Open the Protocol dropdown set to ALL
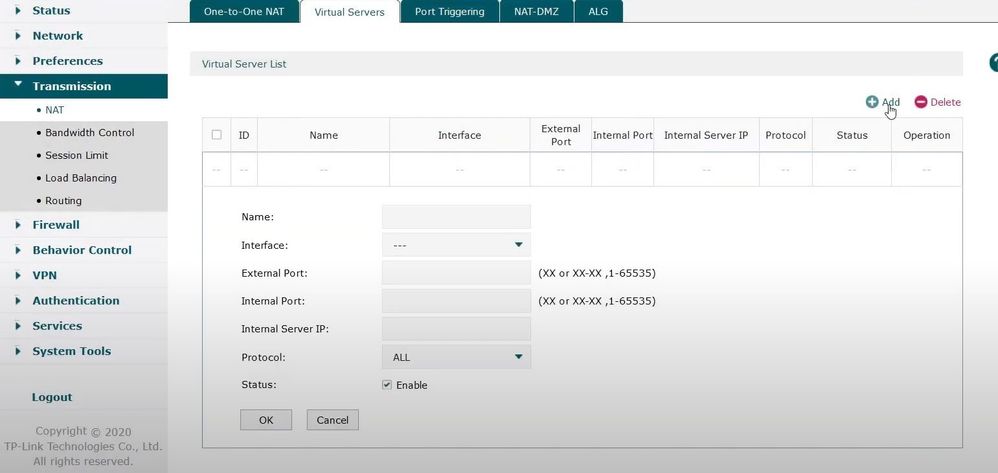Image resolution: width=998 pixels, height=473 pixels. 456,357
